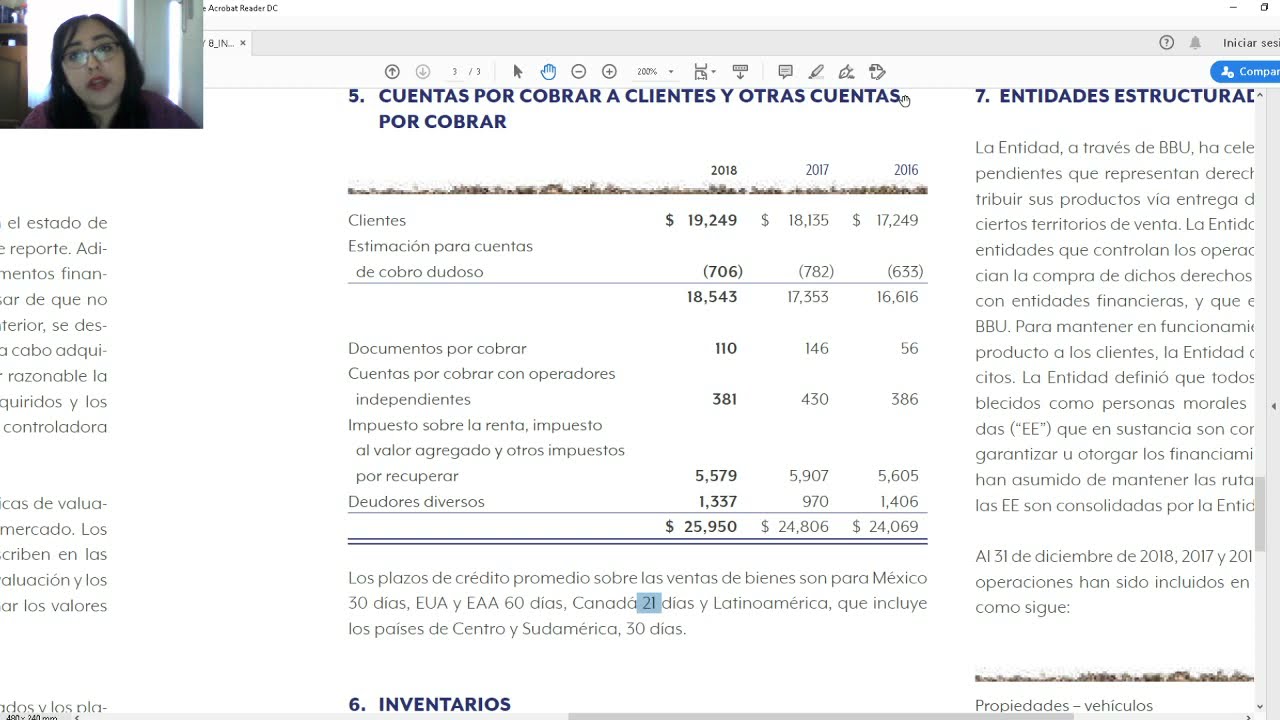Click the 2016 column header
The width and height of the screenshot is (1280, 720).
pos(906,170)
